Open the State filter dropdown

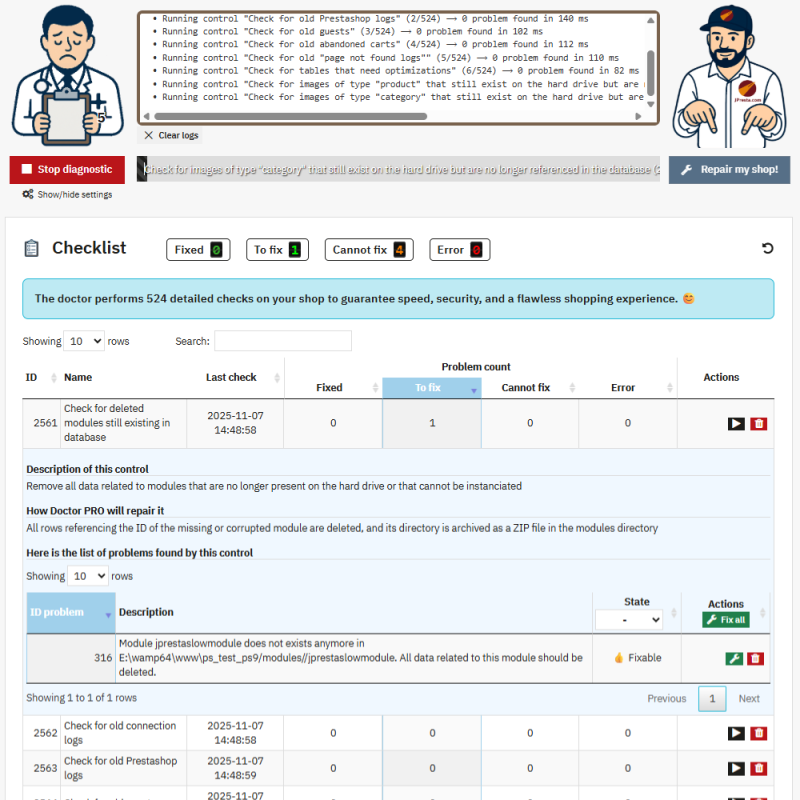[628, 619]
